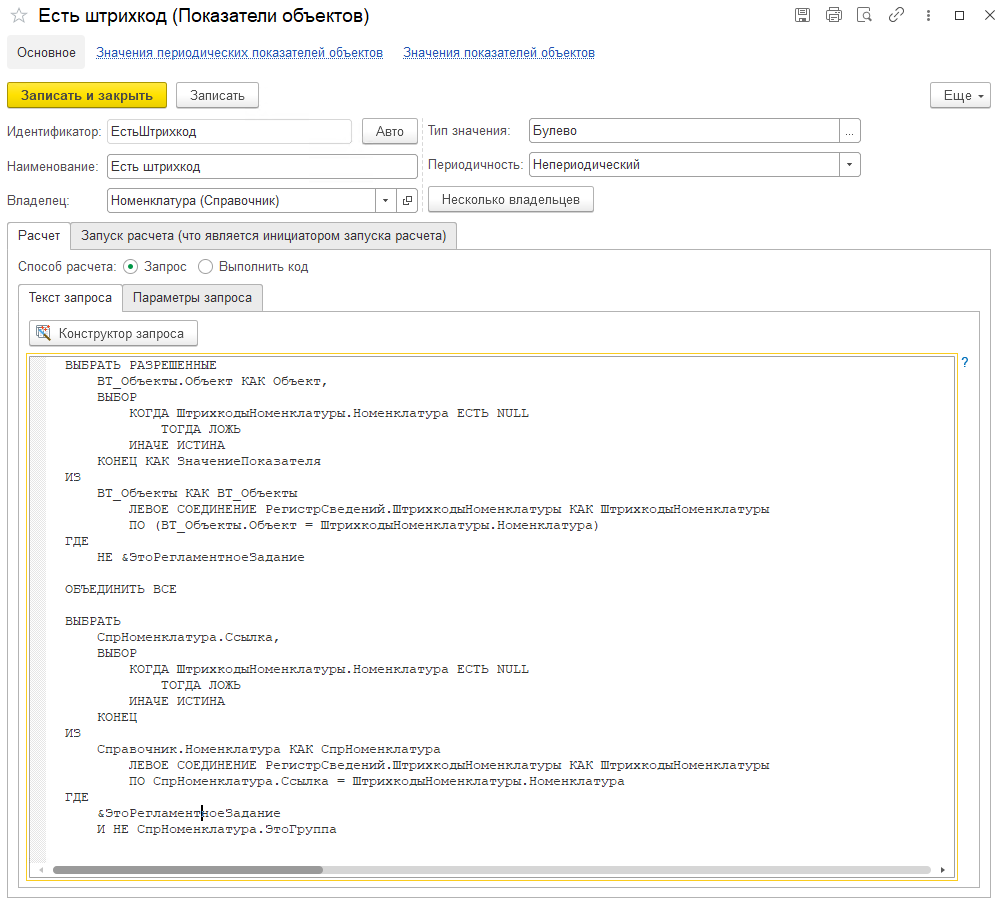
Task: Click in the Идентификатор input field
Action: [229, 131]
